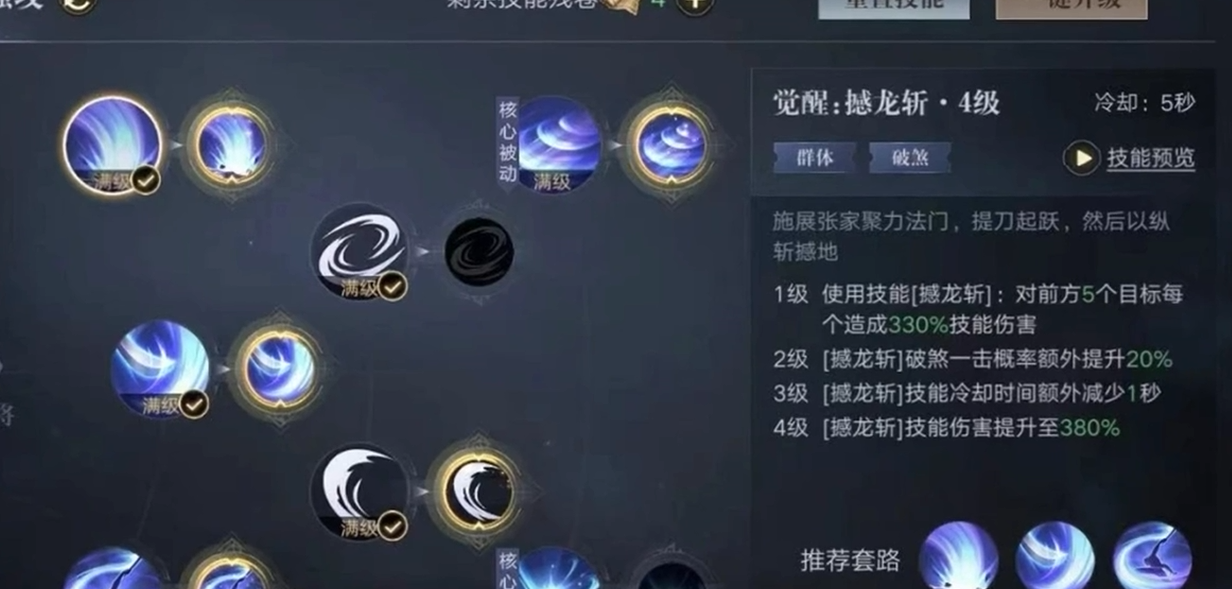Image resolution: width=1232 pixels, height=589 pixels.
Task: Toggle the checkmark on the white swirl skill
Action: coord(393,287)
